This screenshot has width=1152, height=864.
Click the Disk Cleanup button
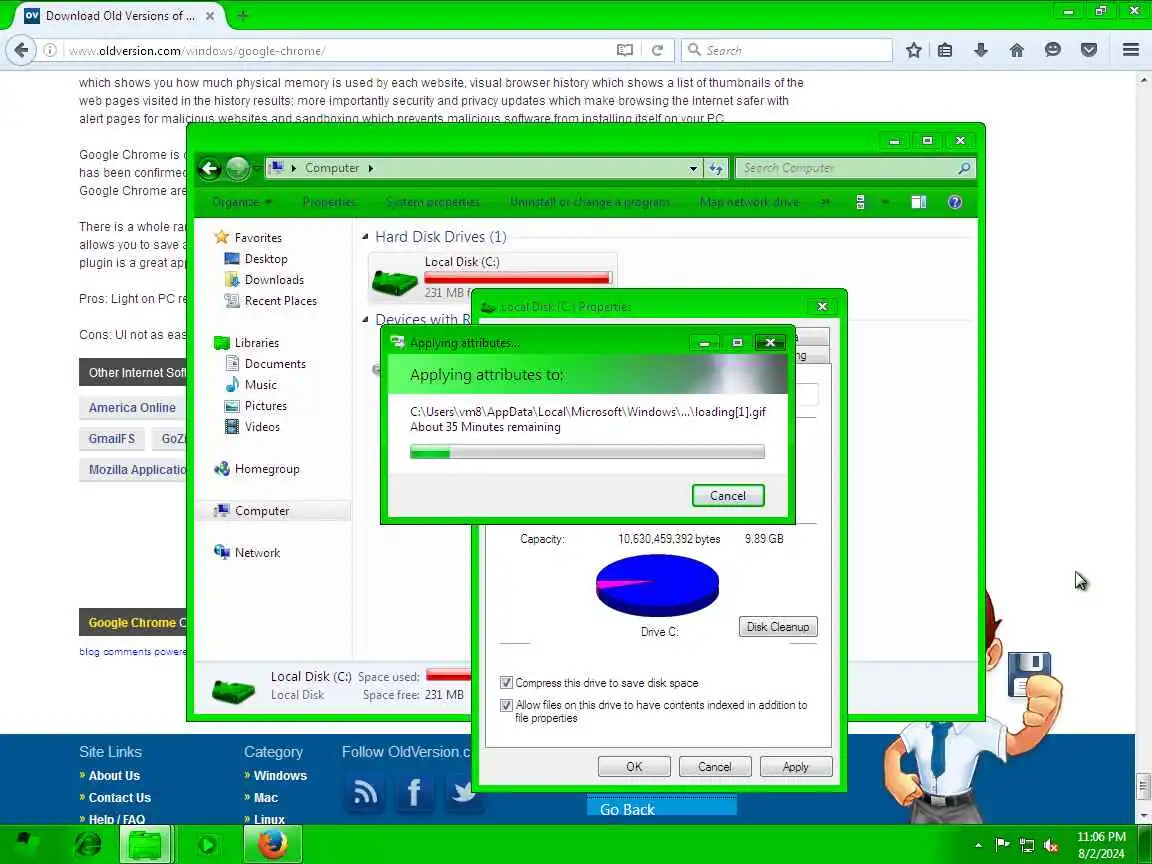(778, 627)
